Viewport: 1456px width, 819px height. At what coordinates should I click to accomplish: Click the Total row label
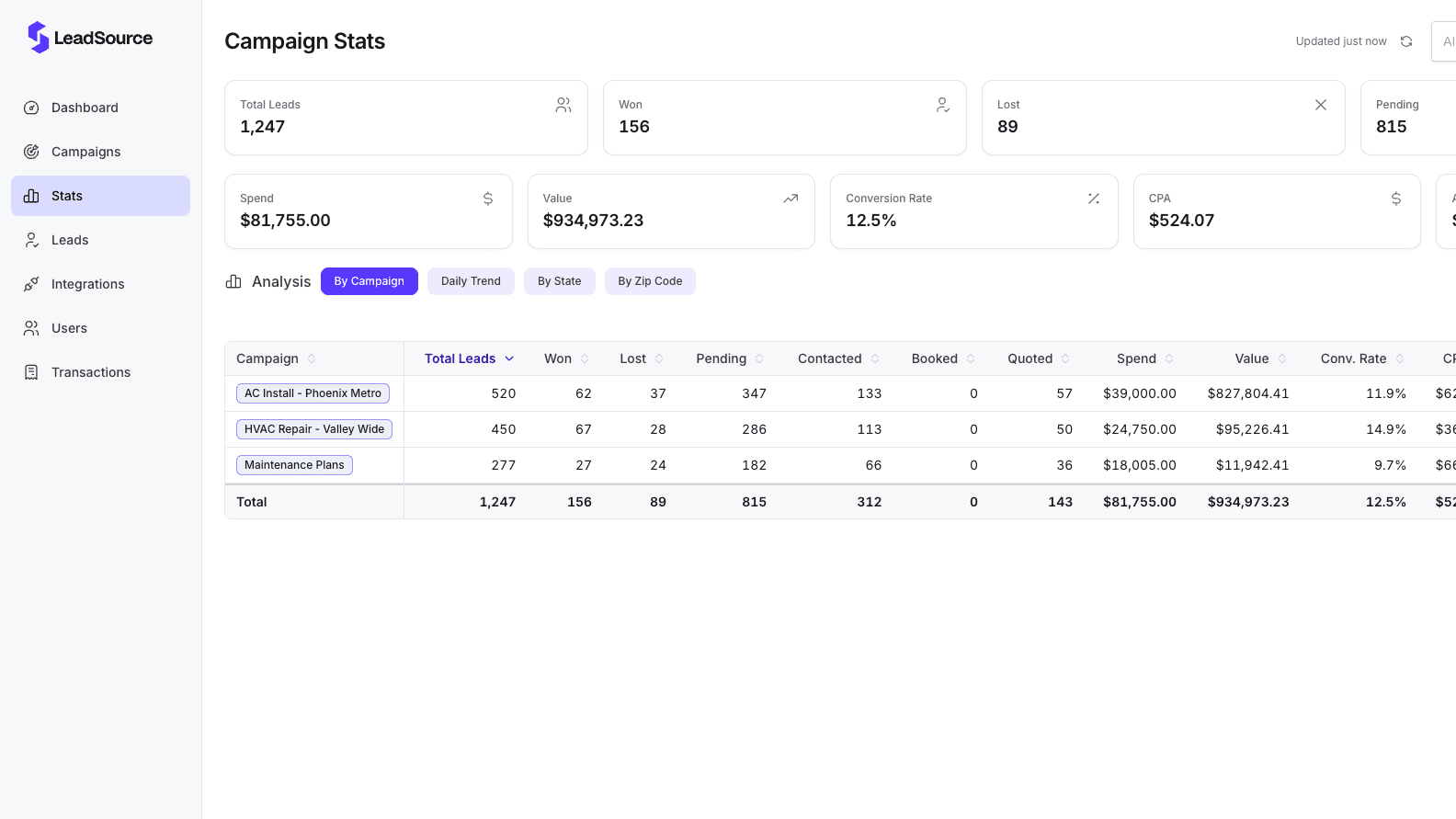click(x=252, y=502)
